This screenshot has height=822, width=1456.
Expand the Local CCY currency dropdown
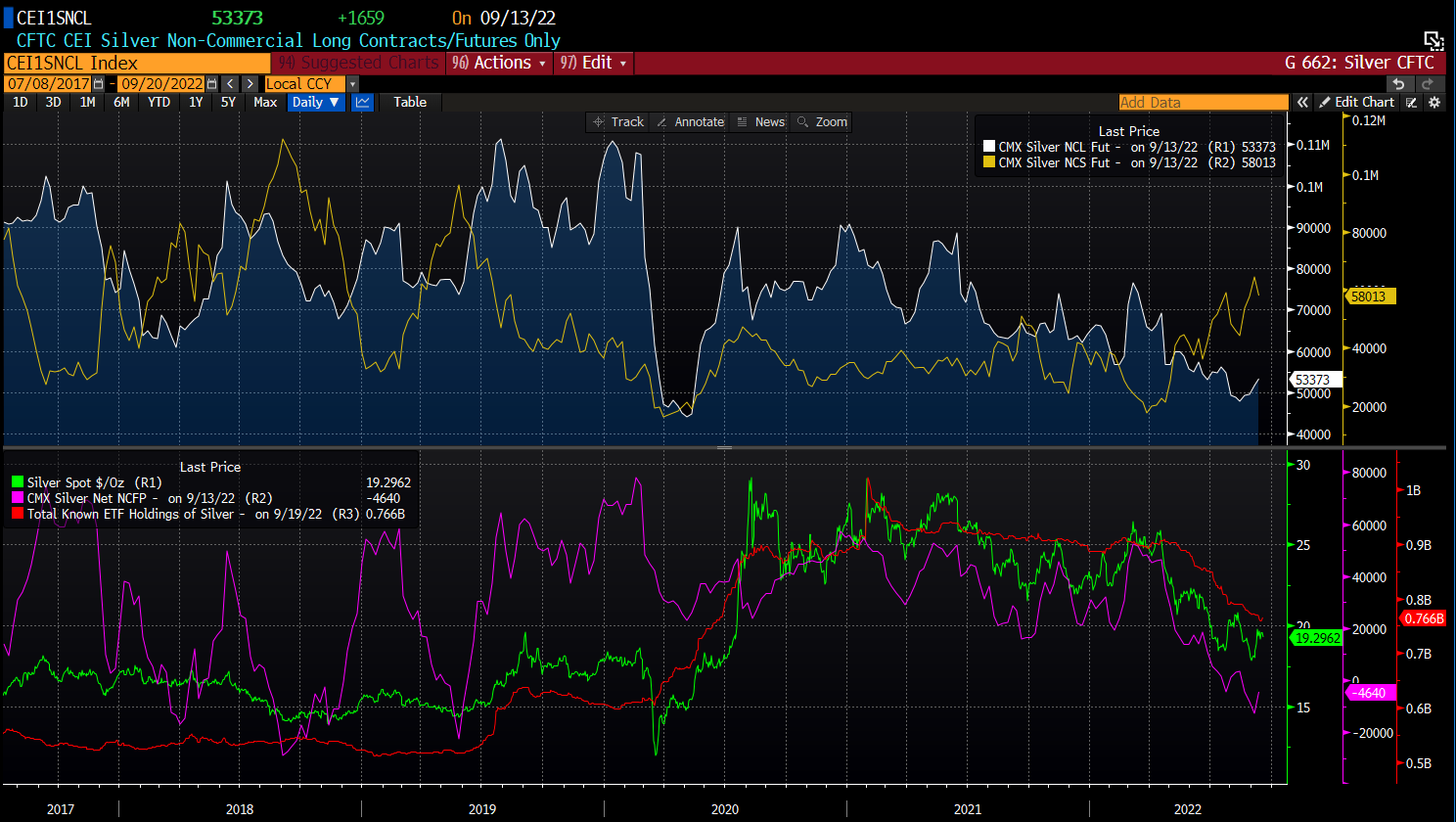[x=352, y=84]
